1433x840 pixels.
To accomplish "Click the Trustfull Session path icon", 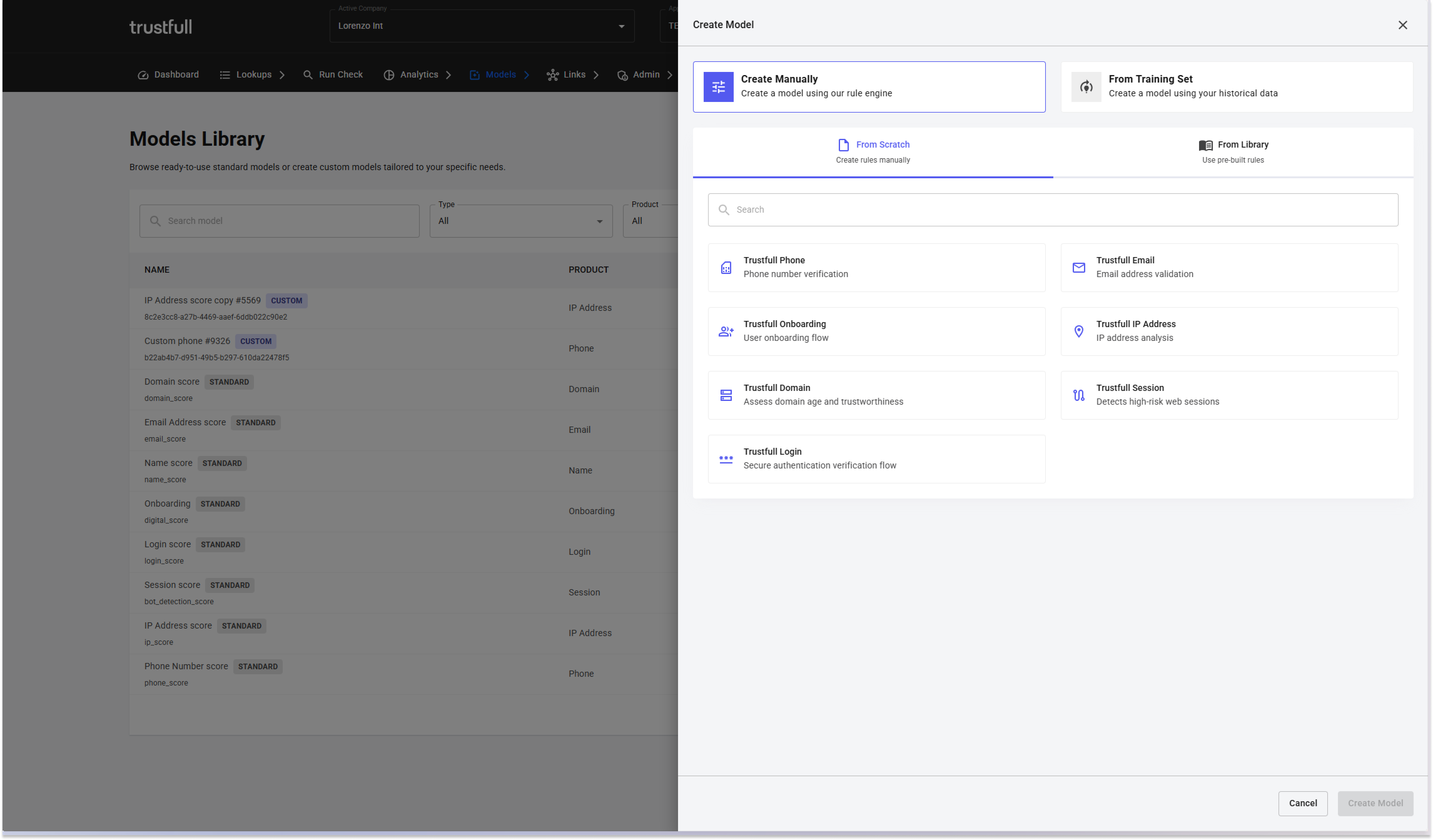I will click(1078, 395).
